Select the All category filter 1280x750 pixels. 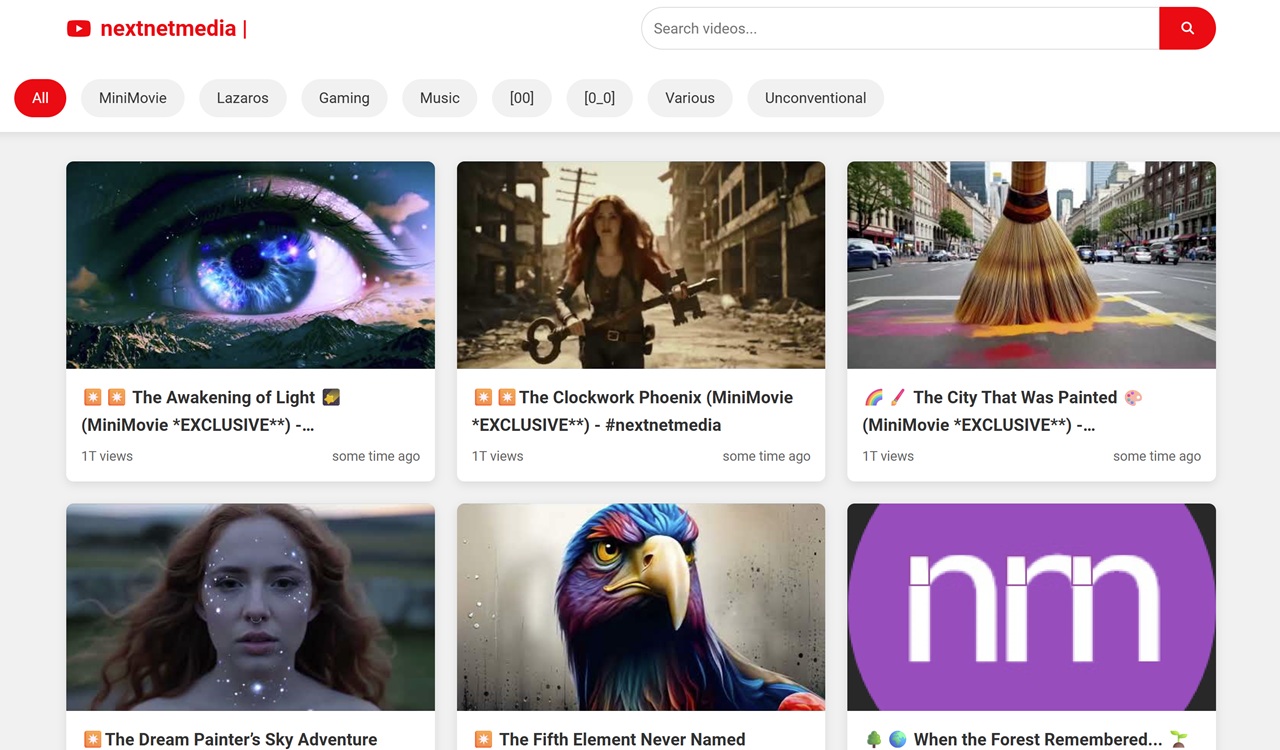[40, 98]
